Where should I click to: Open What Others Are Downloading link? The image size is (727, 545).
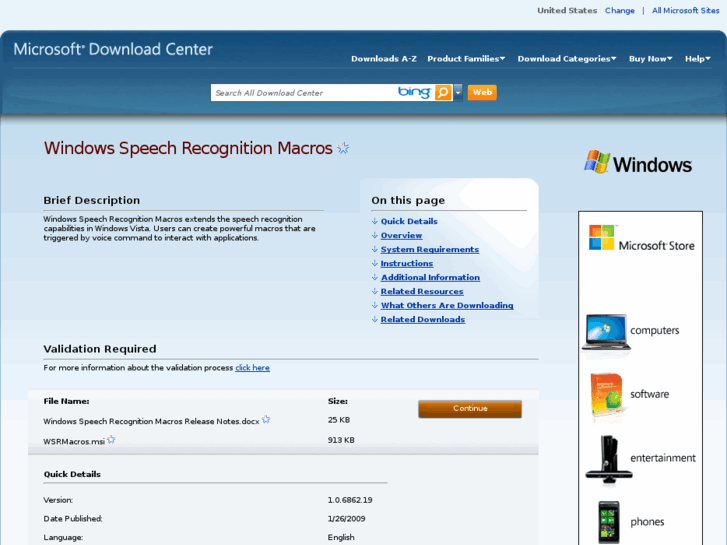click(447, 305)
